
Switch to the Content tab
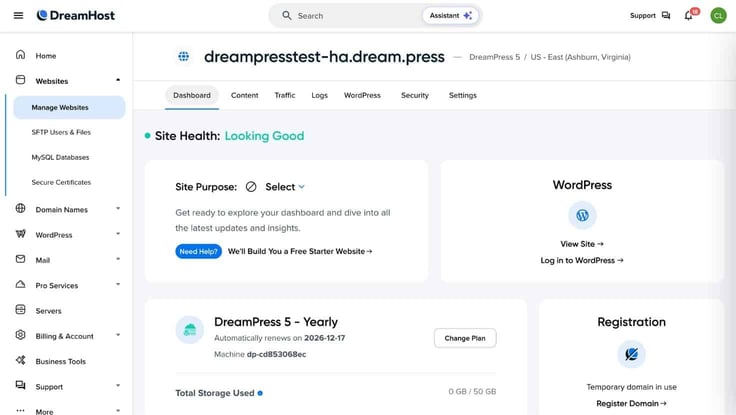click(245, 95)
